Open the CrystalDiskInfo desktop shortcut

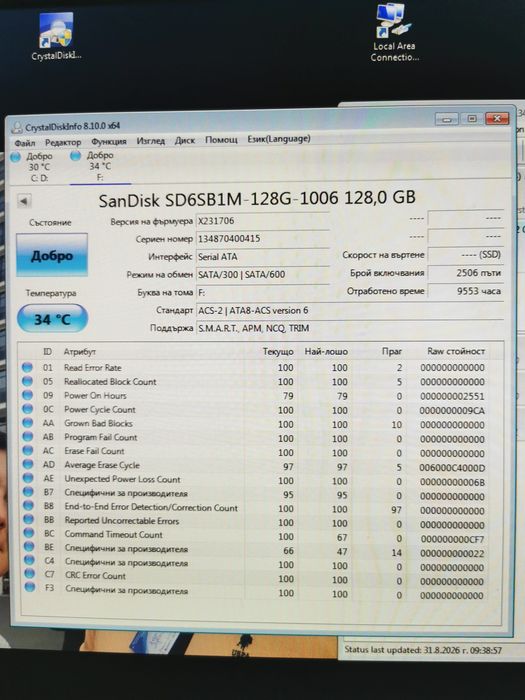(x=56, y=37)
